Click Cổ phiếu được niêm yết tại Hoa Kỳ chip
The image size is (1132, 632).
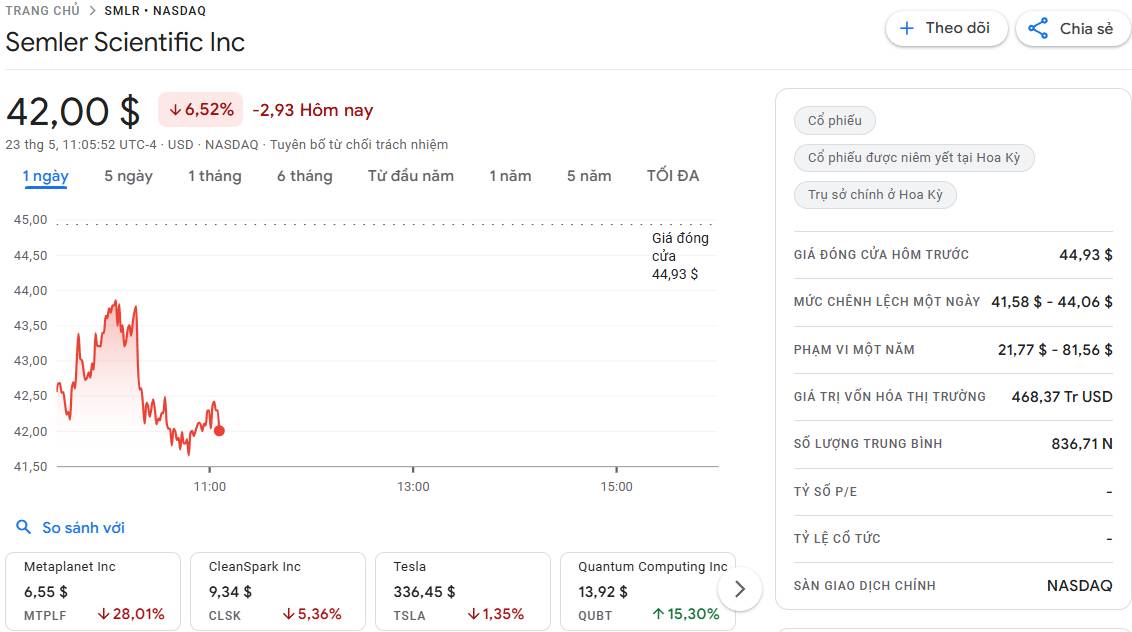914,157
